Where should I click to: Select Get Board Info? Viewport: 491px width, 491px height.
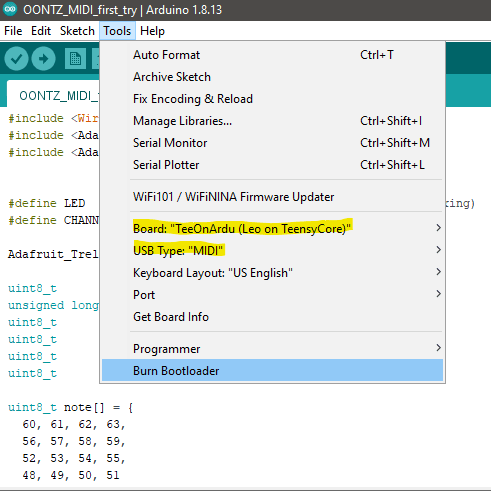(x=272, y=317)
